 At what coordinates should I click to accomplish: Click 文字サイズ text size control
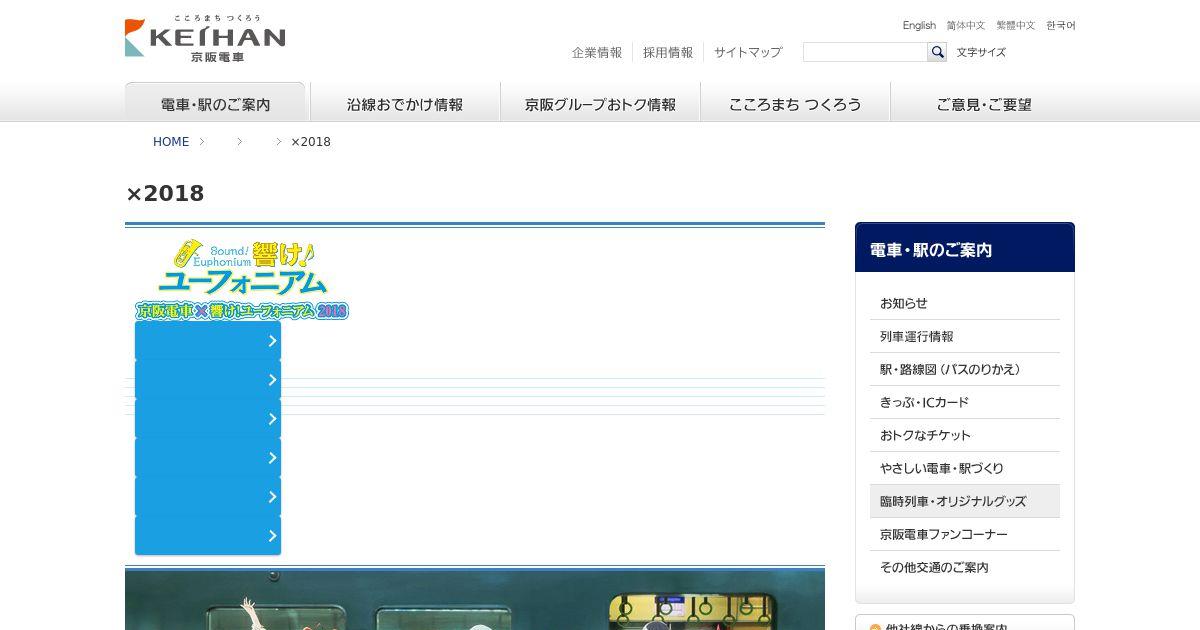point(981,52)
